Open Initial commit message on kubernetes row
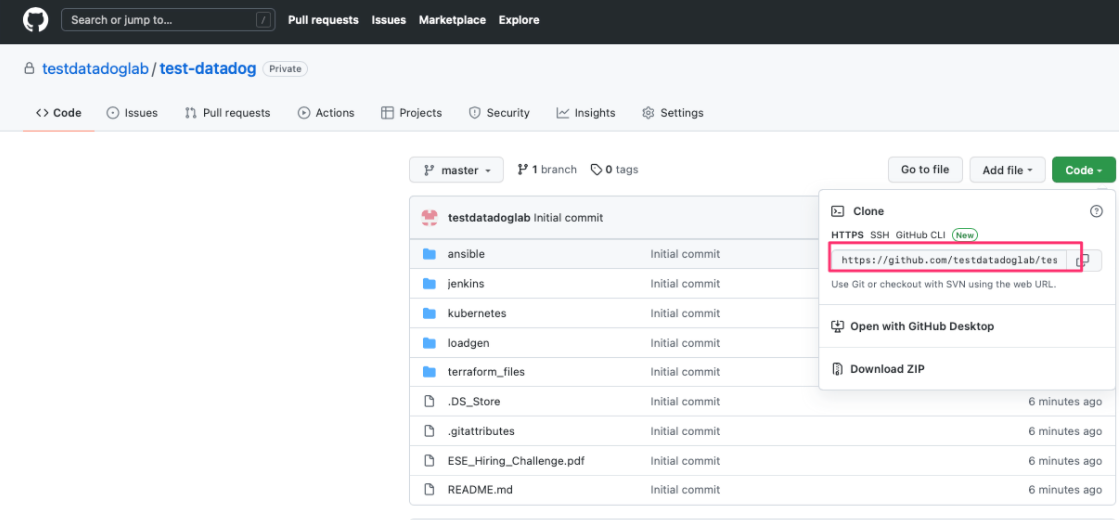The image size is (1119, 520). (685, 313)
